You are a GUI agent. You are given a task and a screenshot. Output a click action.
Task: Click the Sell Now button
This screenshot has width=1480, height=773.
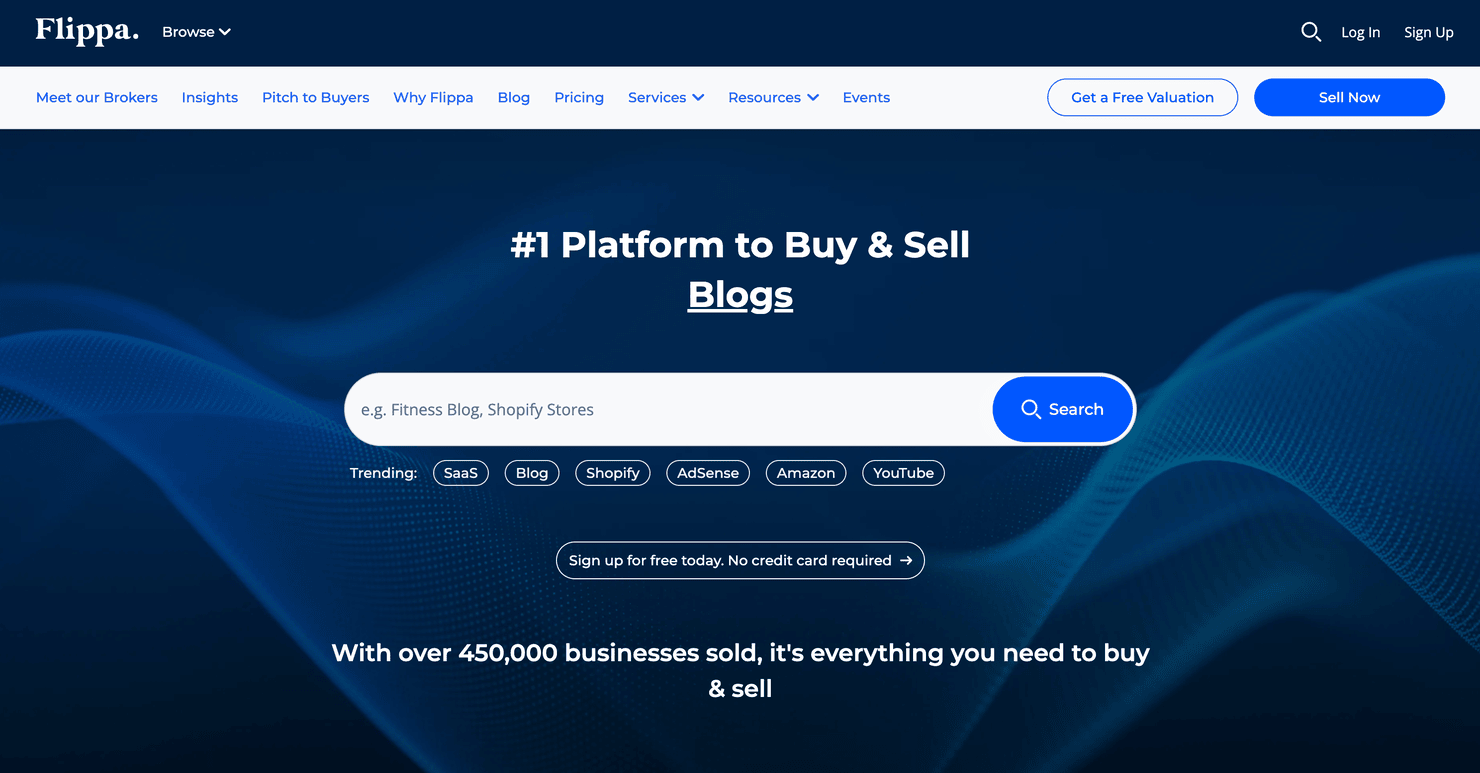[x=1349, y=97]
